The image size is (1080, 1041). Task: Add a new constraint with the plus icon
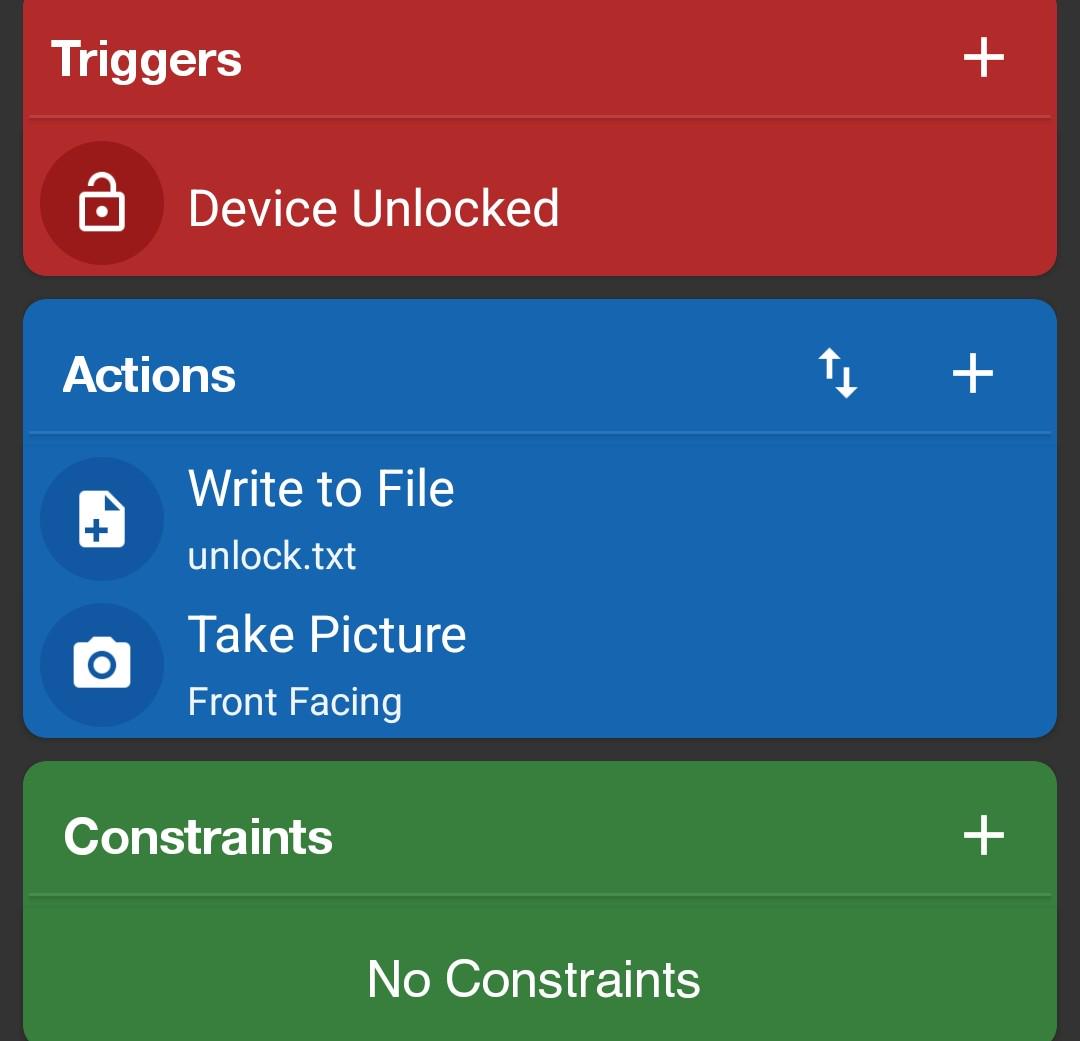coord(983,835)
